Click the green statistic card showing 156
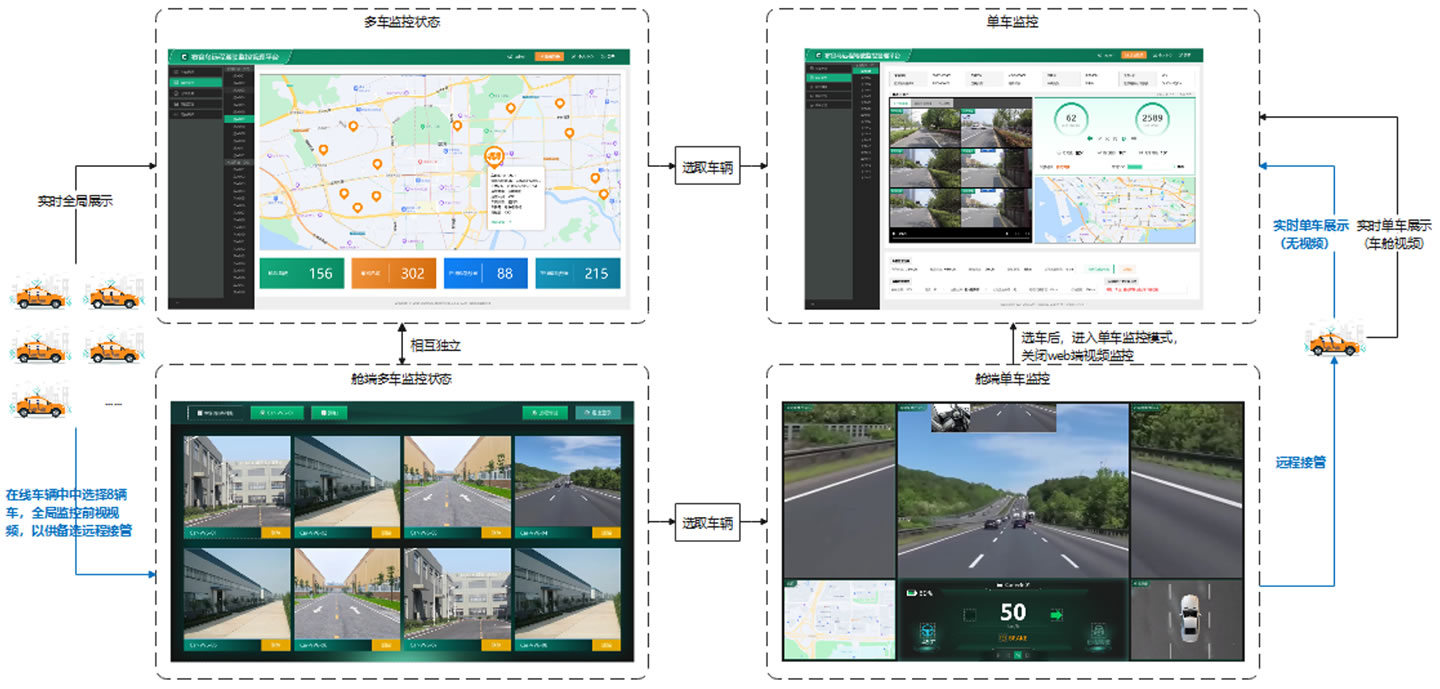This screenshot has width=1440, height=689. pyautogui.click(x=301, y=273)
